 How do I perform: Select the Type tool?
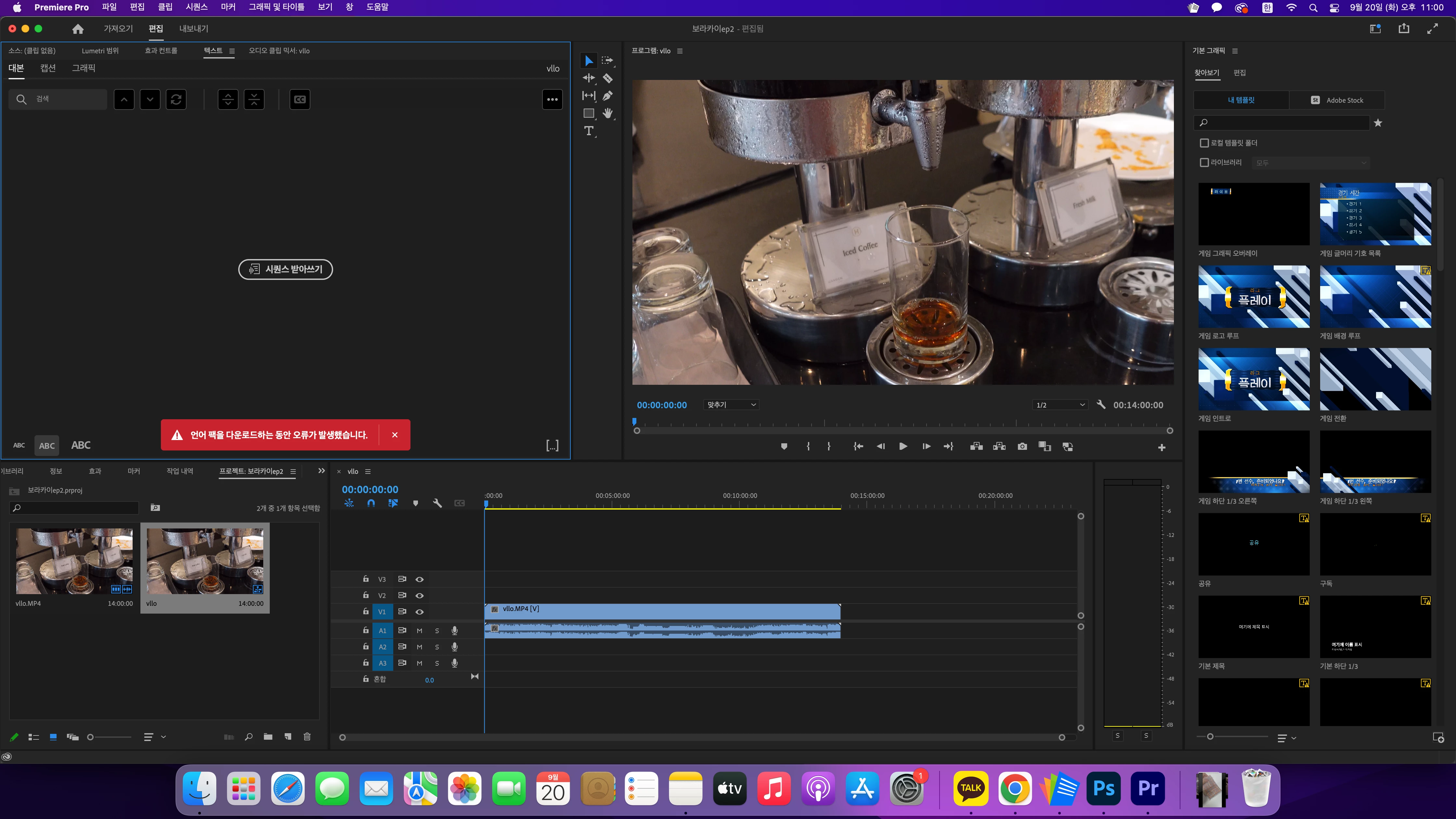click(x=589, y=131)
